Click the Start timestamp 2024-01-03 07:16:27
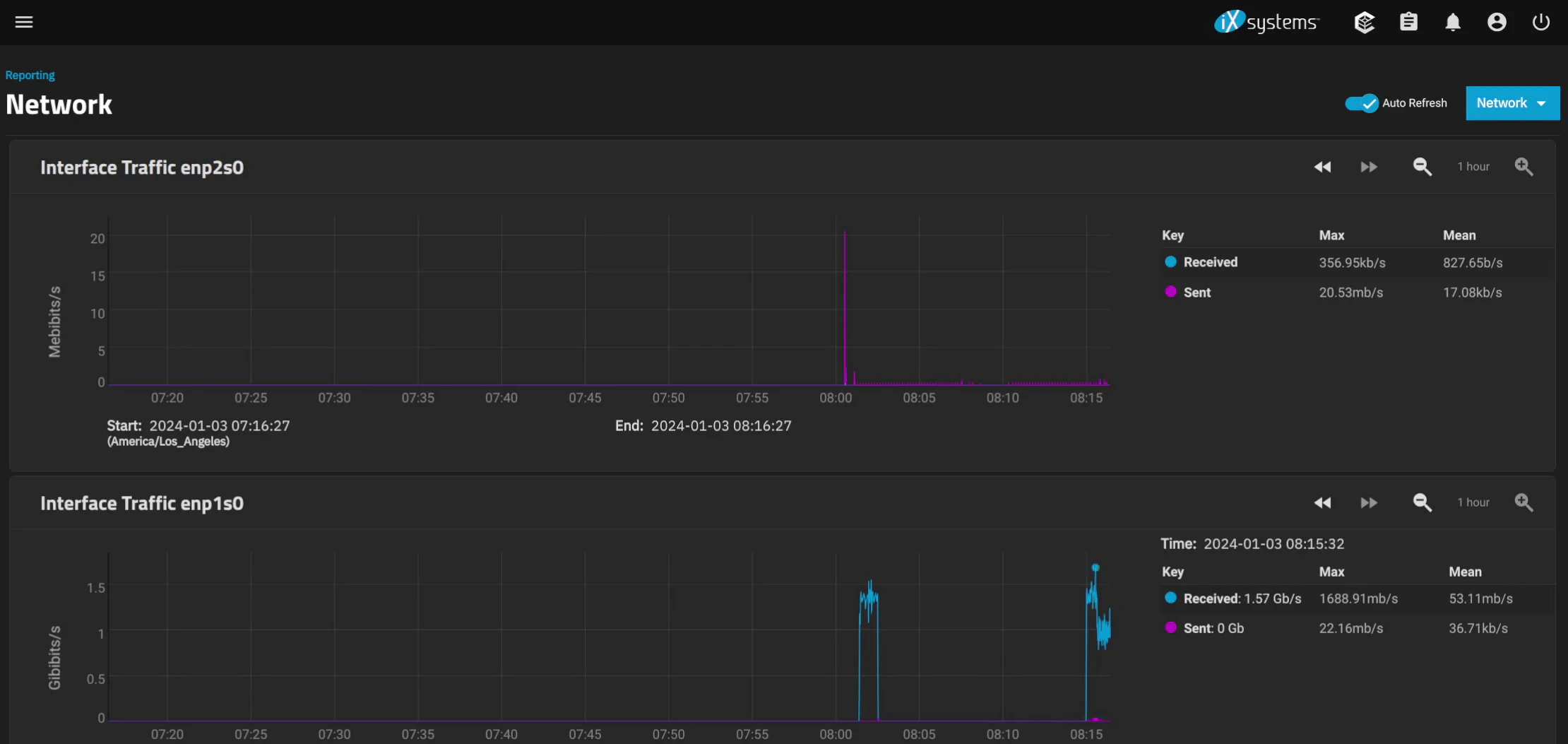The height and width of the screenshot is (744, 1568). coord(220,426)
